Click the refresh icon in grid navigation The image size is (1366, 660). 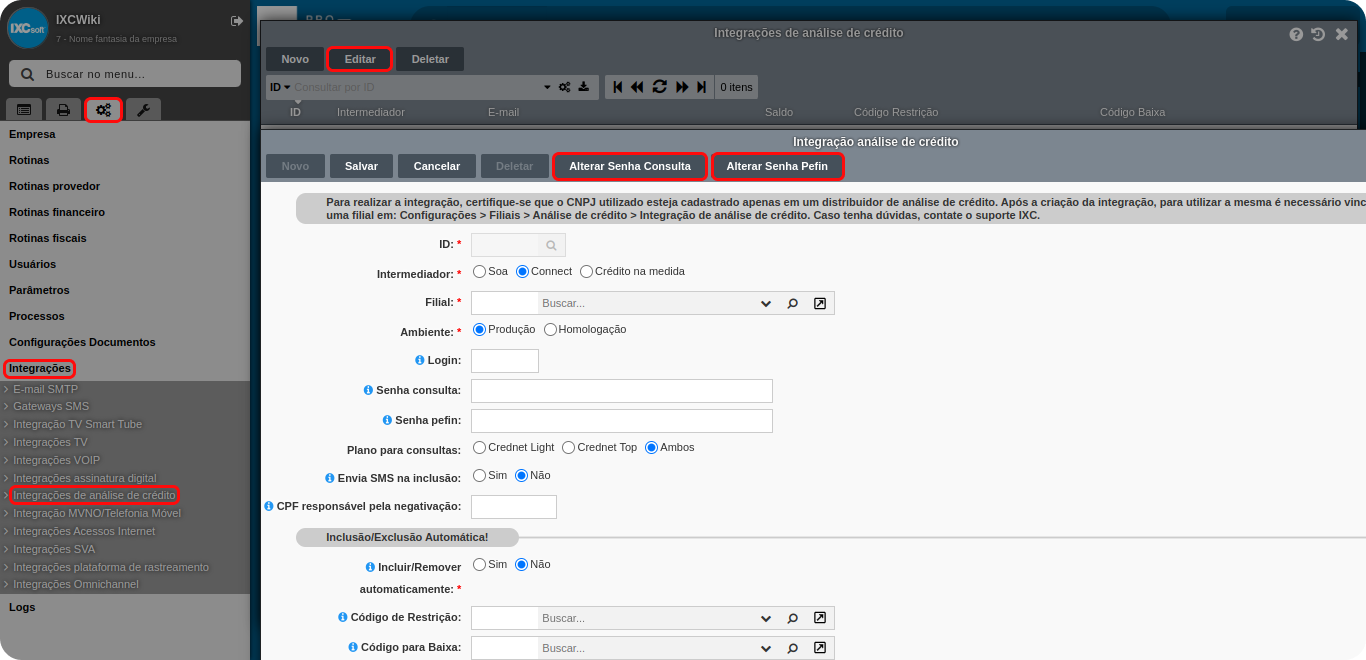tap(659, 87)
